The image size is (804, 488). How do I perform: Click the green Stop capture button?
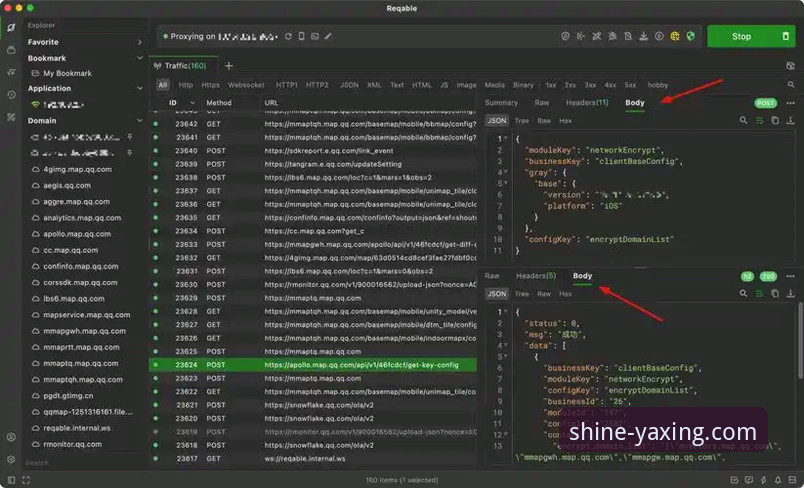coord(742,36)
